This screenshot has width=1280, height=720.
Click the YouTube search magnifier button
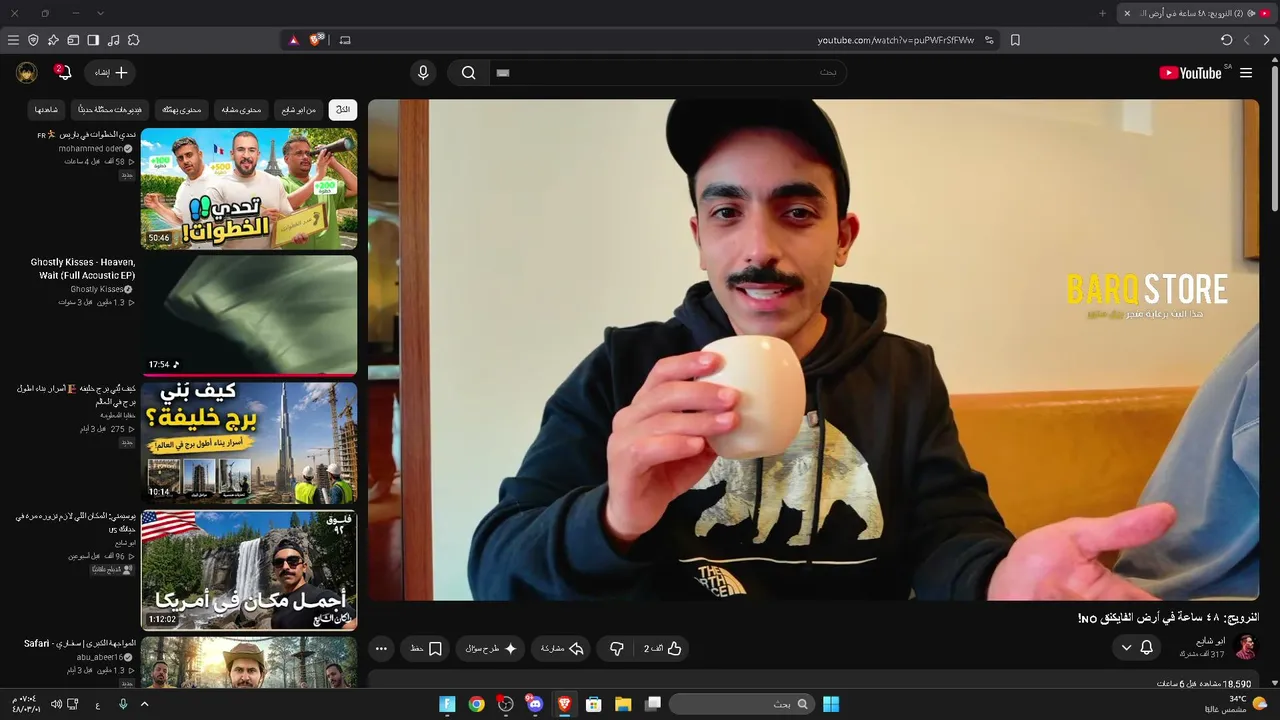468,73
